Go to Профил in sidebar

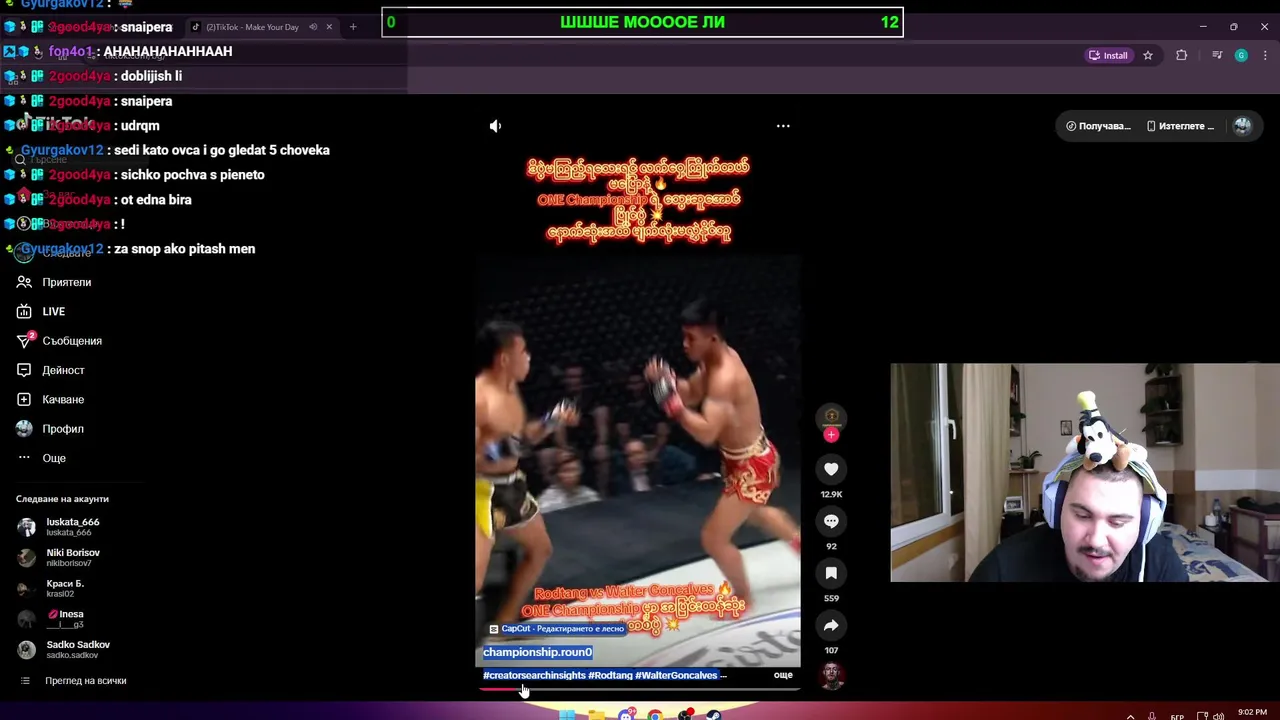tap(63, 429)
